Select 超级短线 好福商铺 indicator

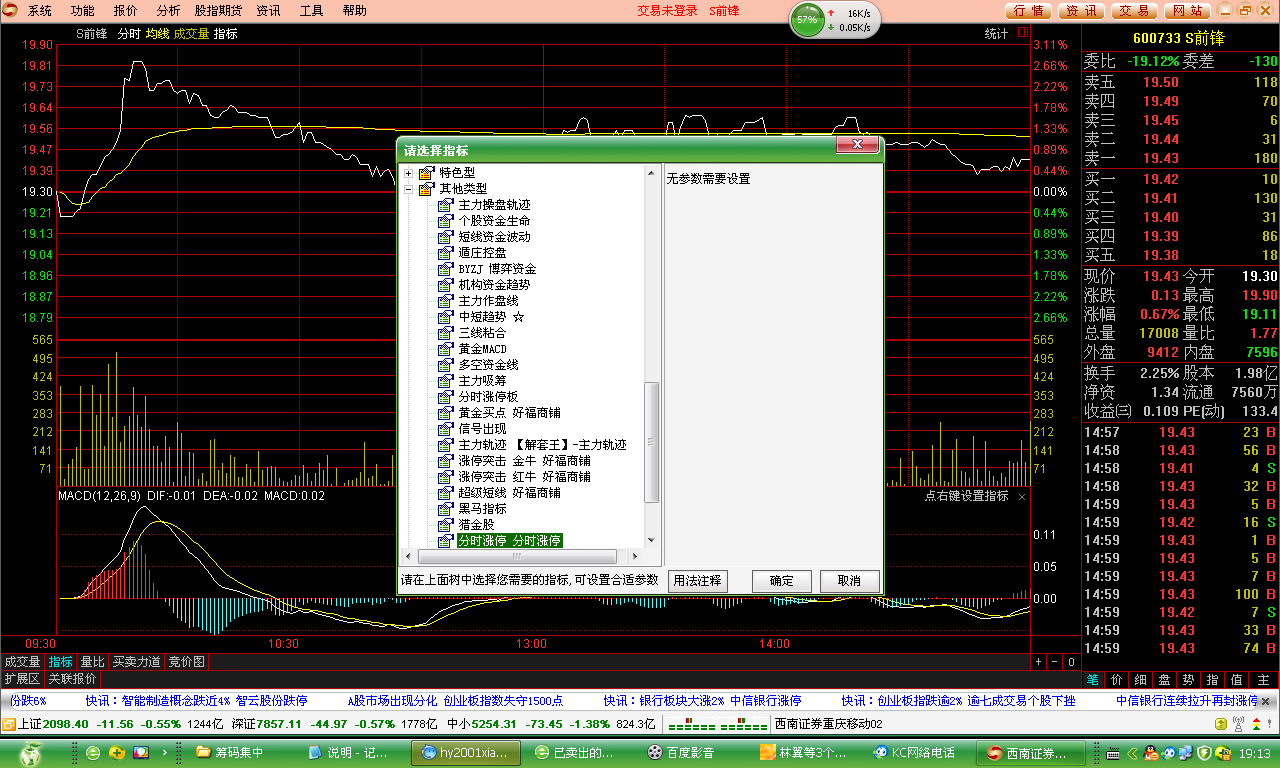pyautogui.click(x=509, y=493)
